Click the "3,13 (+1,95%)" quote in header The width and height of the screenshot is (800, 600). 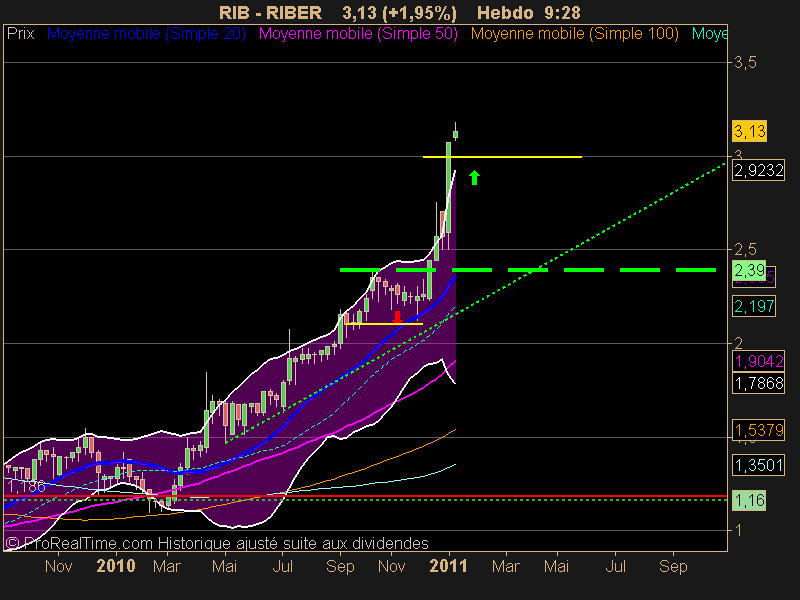click(x=399, y=13)
